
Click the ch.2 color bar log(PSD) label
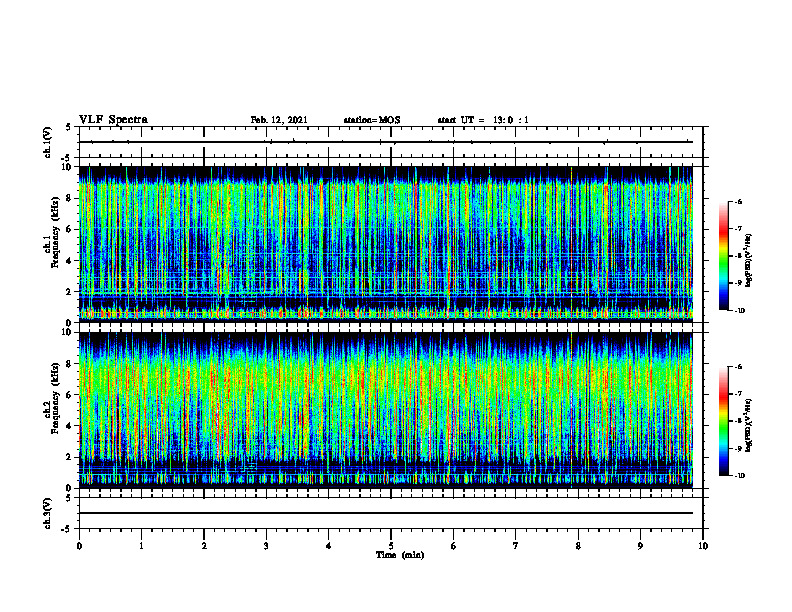tap(749, 426)
